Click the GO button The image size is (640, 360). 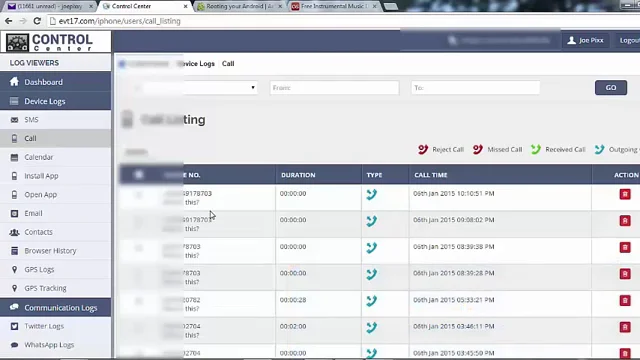(611, 87)
